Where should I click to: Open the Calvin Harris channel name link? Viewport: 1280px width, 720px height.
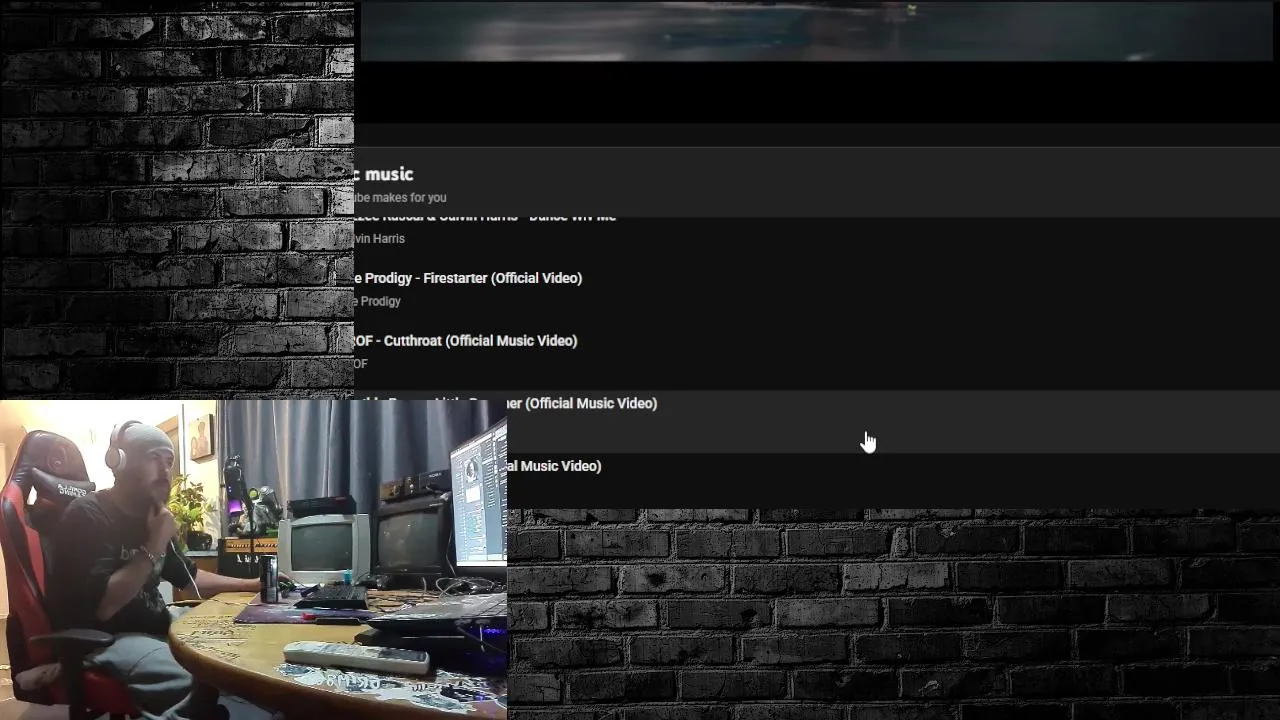(379, 238)
